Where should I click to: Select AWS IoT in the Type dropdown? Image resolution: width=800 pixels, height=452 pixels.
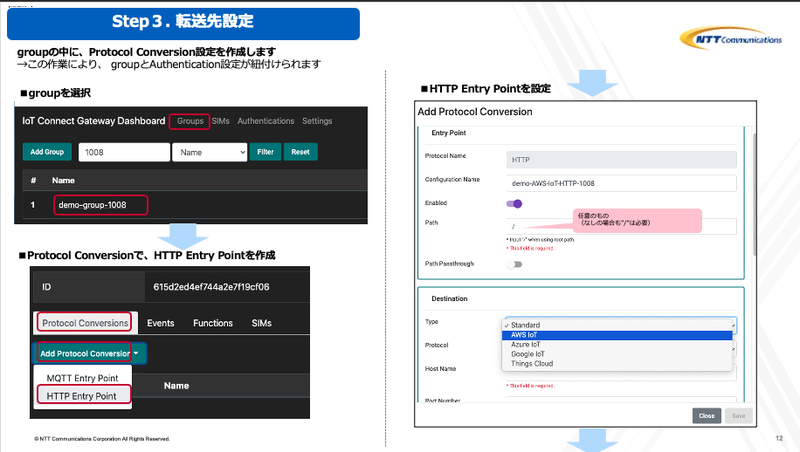(617, 335)
